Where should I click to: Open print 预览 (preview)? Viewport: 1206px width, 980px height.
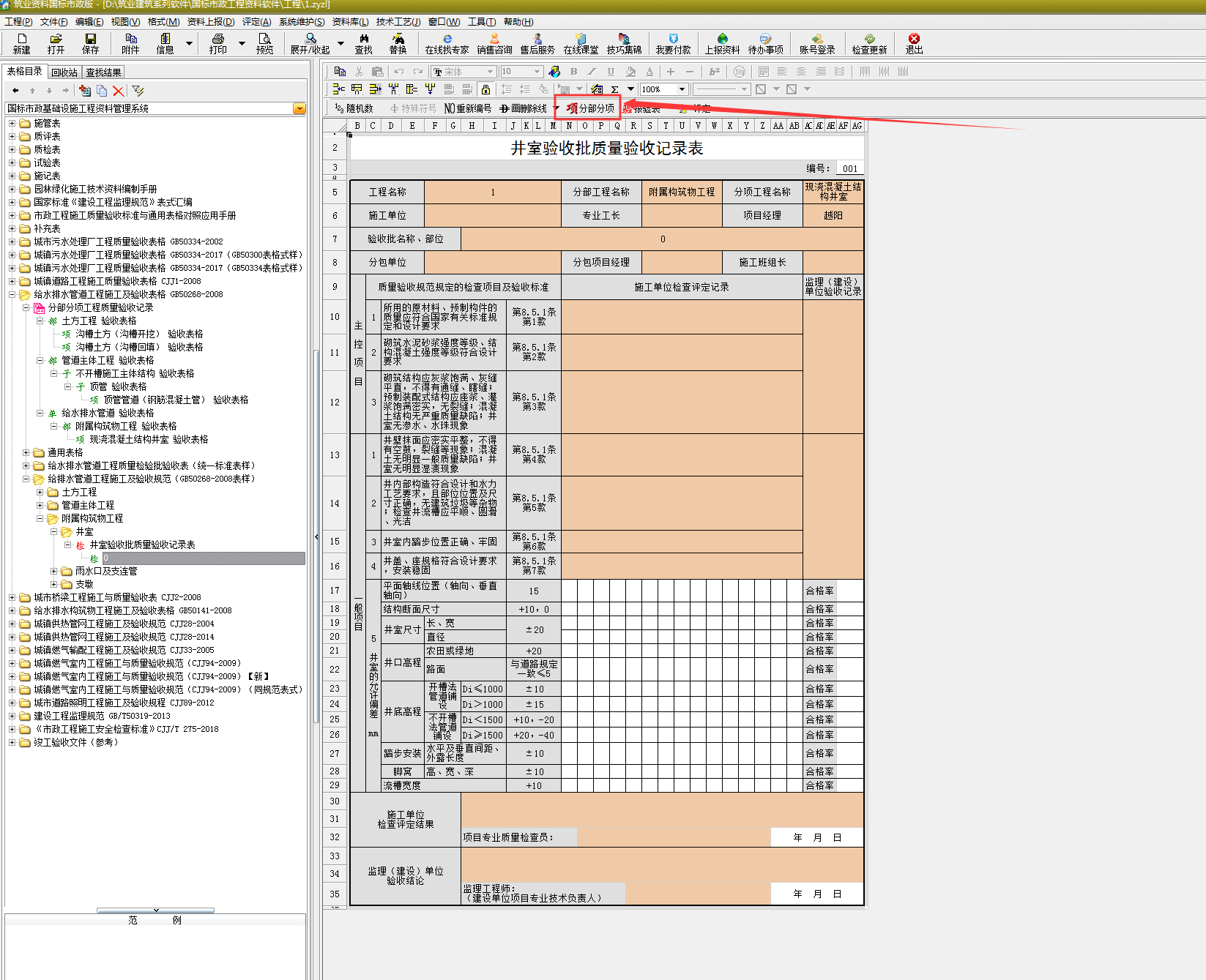coord(264,43)
